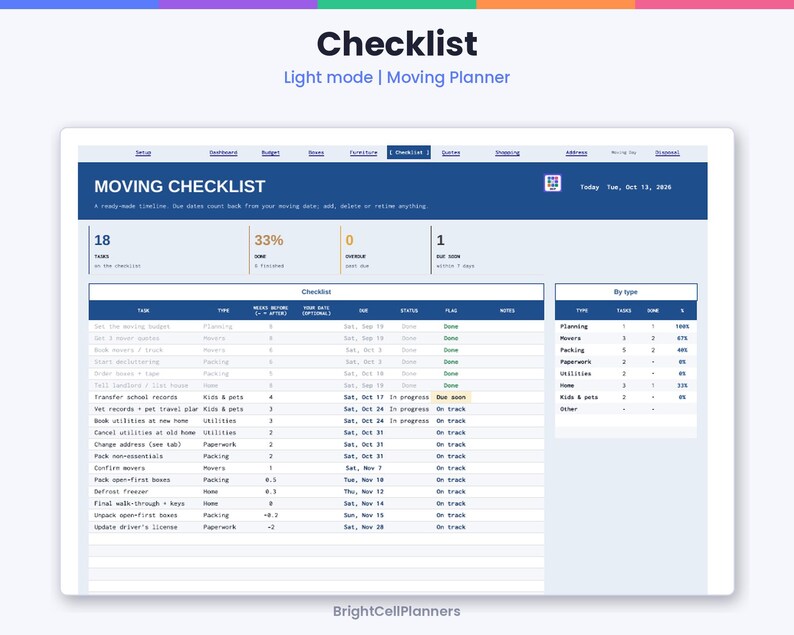Select the active Checklist tab

[409, 152]
